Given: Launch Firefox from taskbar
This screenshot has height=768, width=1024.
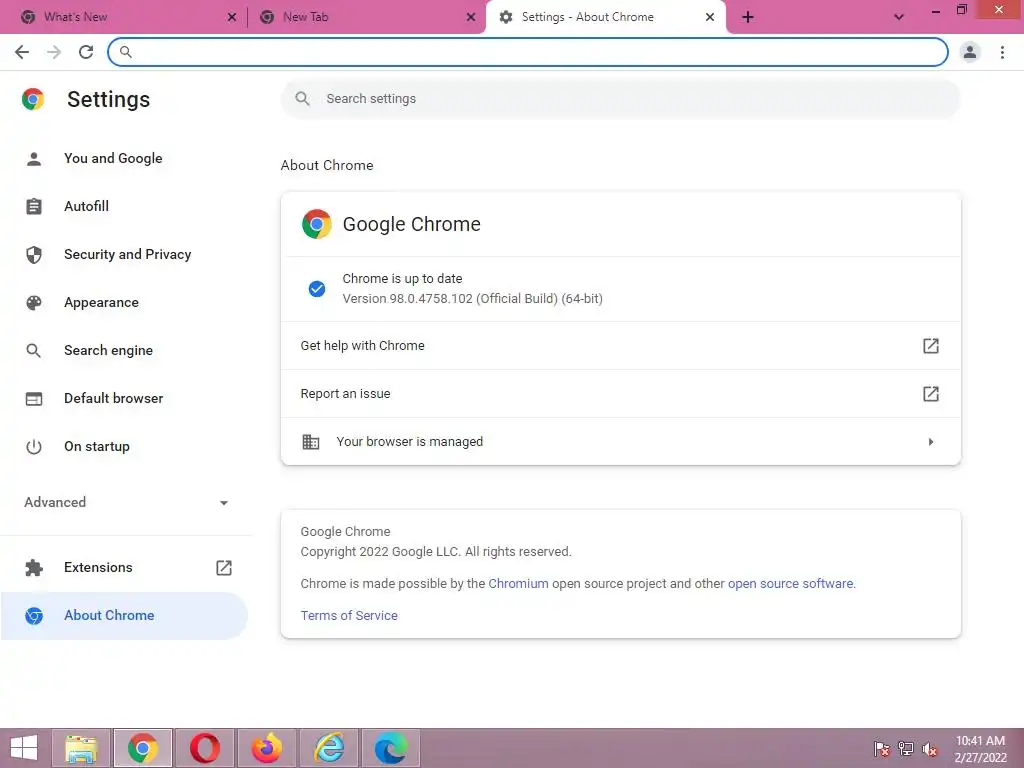Looking at the screenshot, I should 266,748.
